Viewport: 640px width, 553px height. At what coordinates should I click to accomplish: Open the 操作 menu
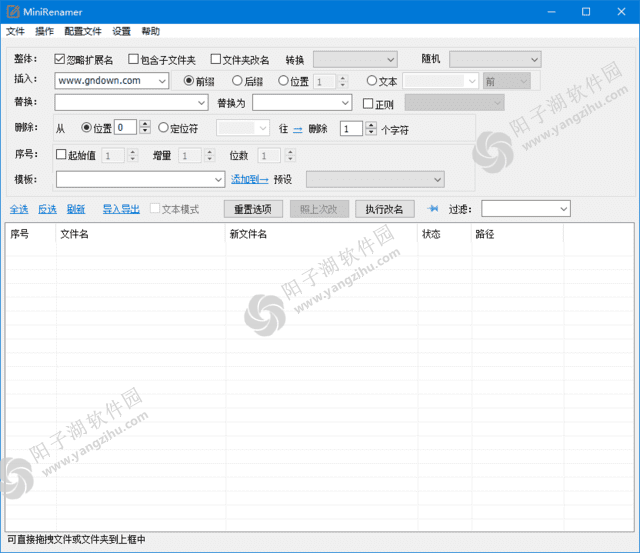click(x=44, y=31)
